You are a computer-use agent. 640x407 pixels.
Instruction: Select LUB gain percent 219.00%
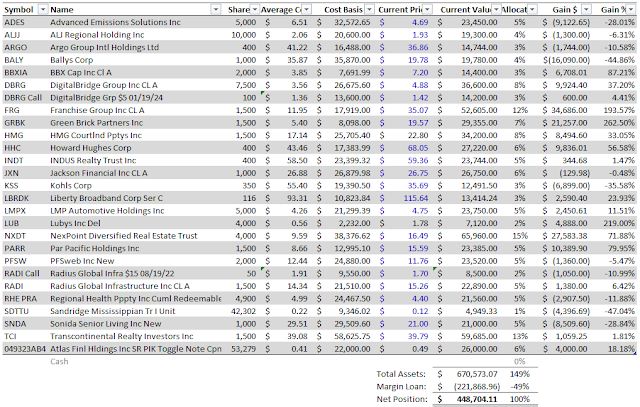click(x=619, y=224)
